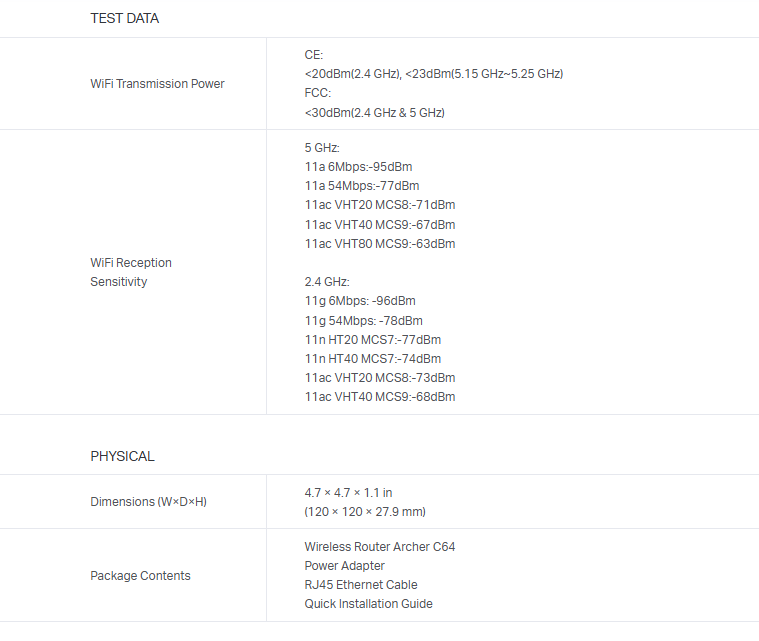Click the Package Contents row label
The height and width of the screenshot is (641, 759).
tap(140, 576)
